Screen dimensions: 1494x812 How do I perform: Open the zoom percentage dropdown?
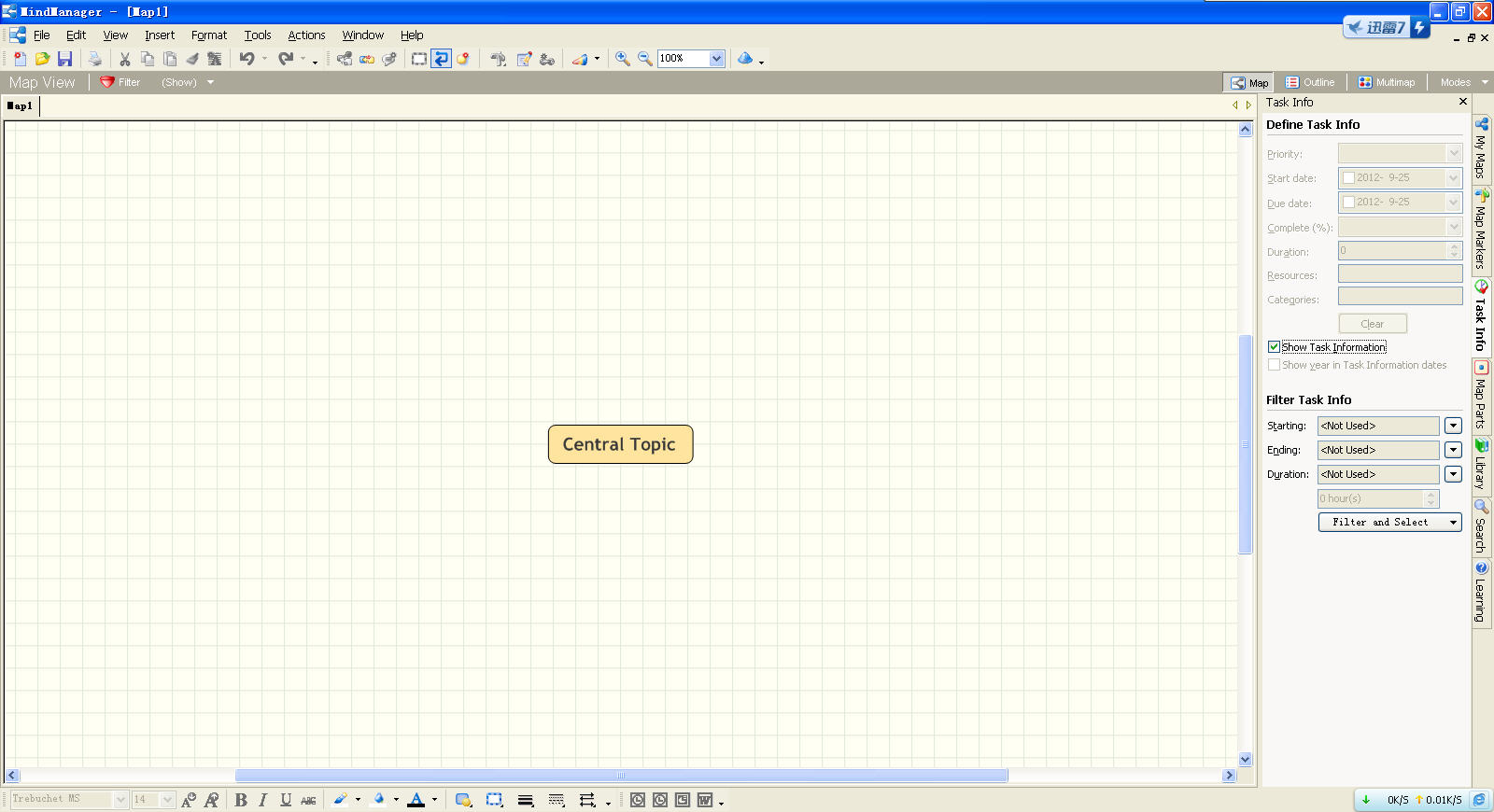(716, 59)
